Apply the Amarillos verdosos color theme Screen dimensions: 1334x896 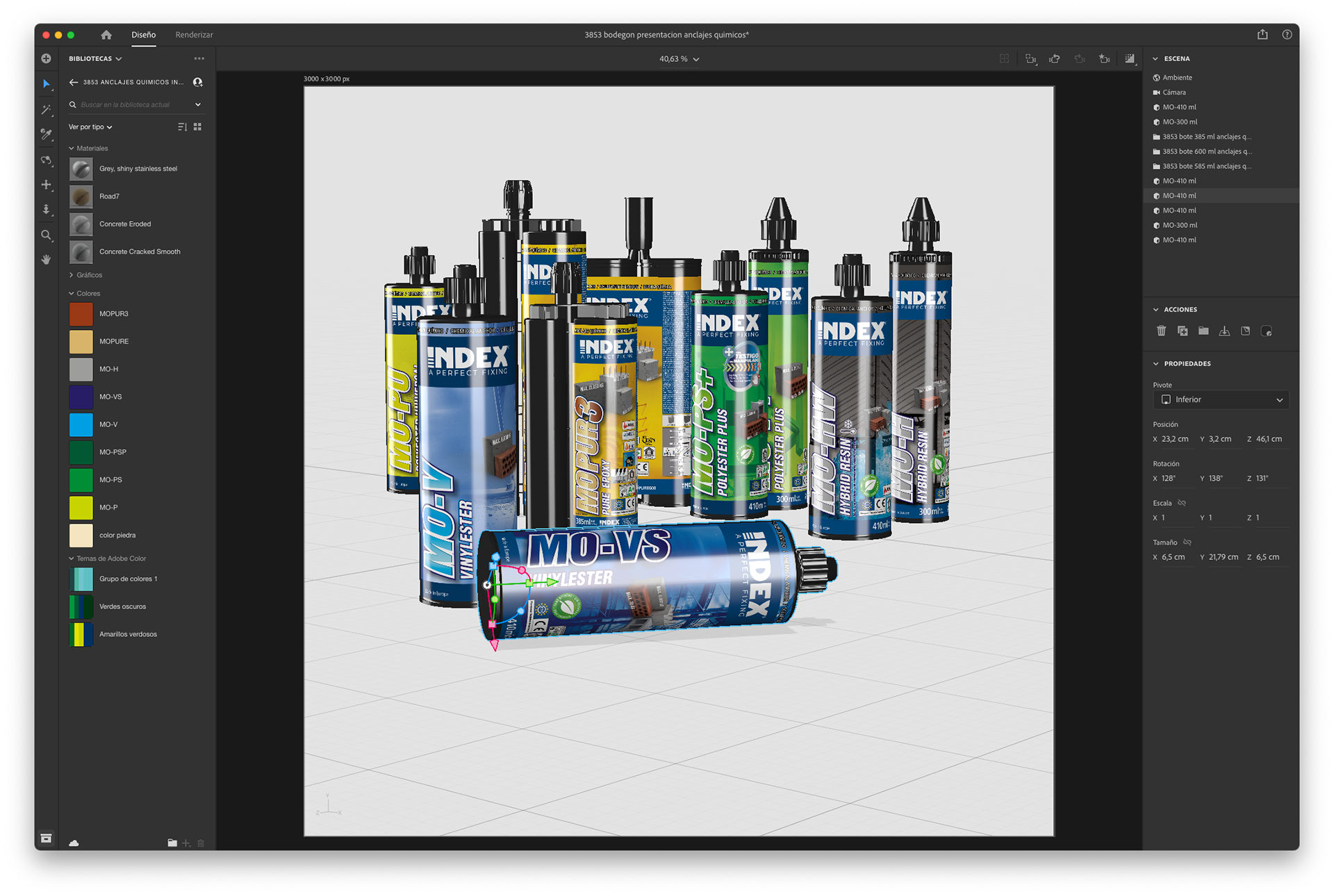81,635
